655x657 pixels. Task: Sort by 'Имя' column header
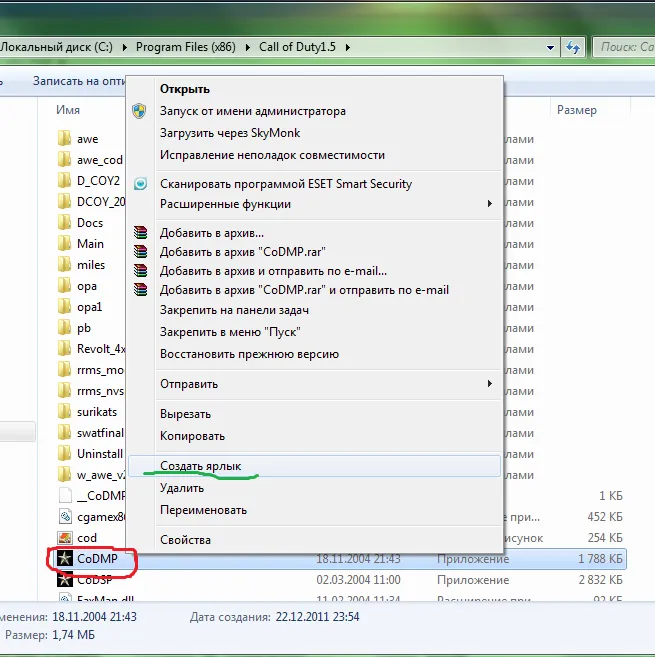(x=68, y=110)
